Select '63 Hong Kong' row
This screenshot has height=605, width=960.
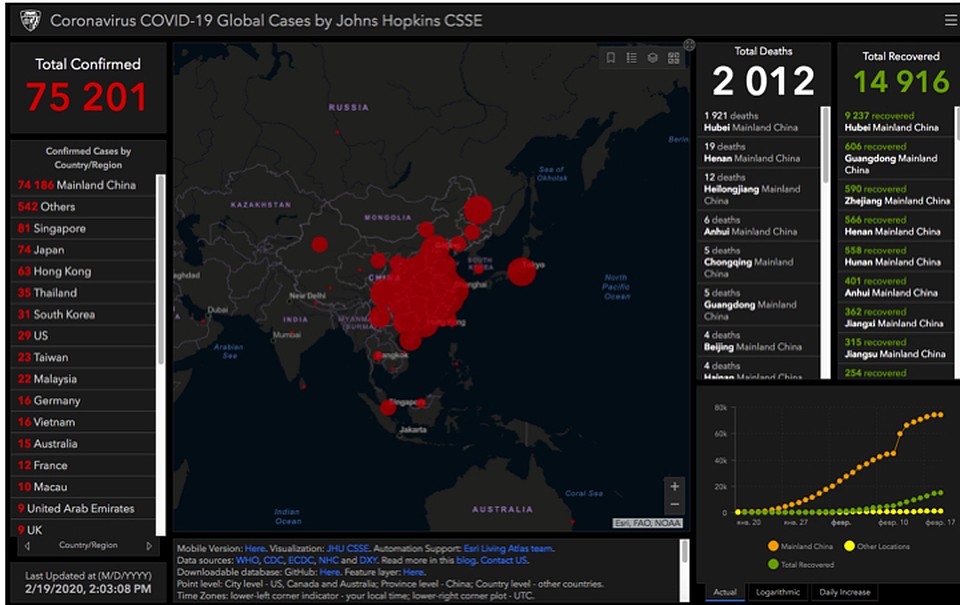point(83,271)
